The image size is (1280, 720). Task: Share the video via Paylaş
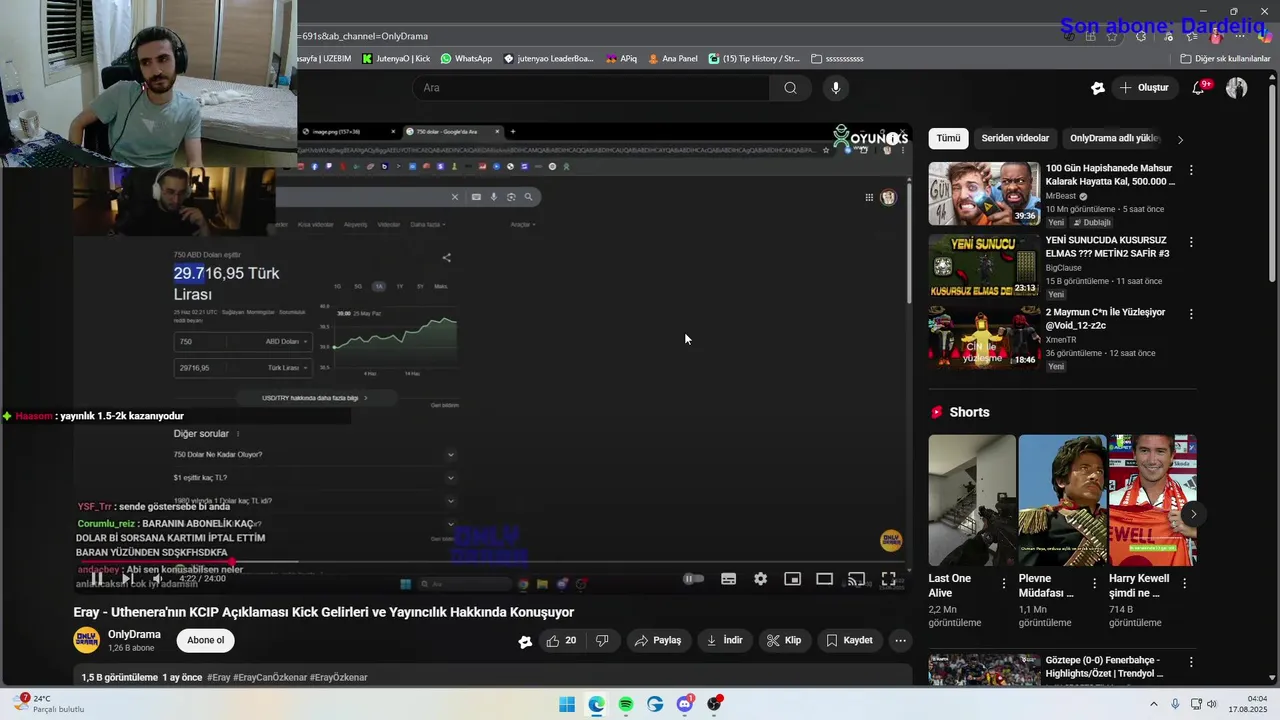click(x=659, y=640)
